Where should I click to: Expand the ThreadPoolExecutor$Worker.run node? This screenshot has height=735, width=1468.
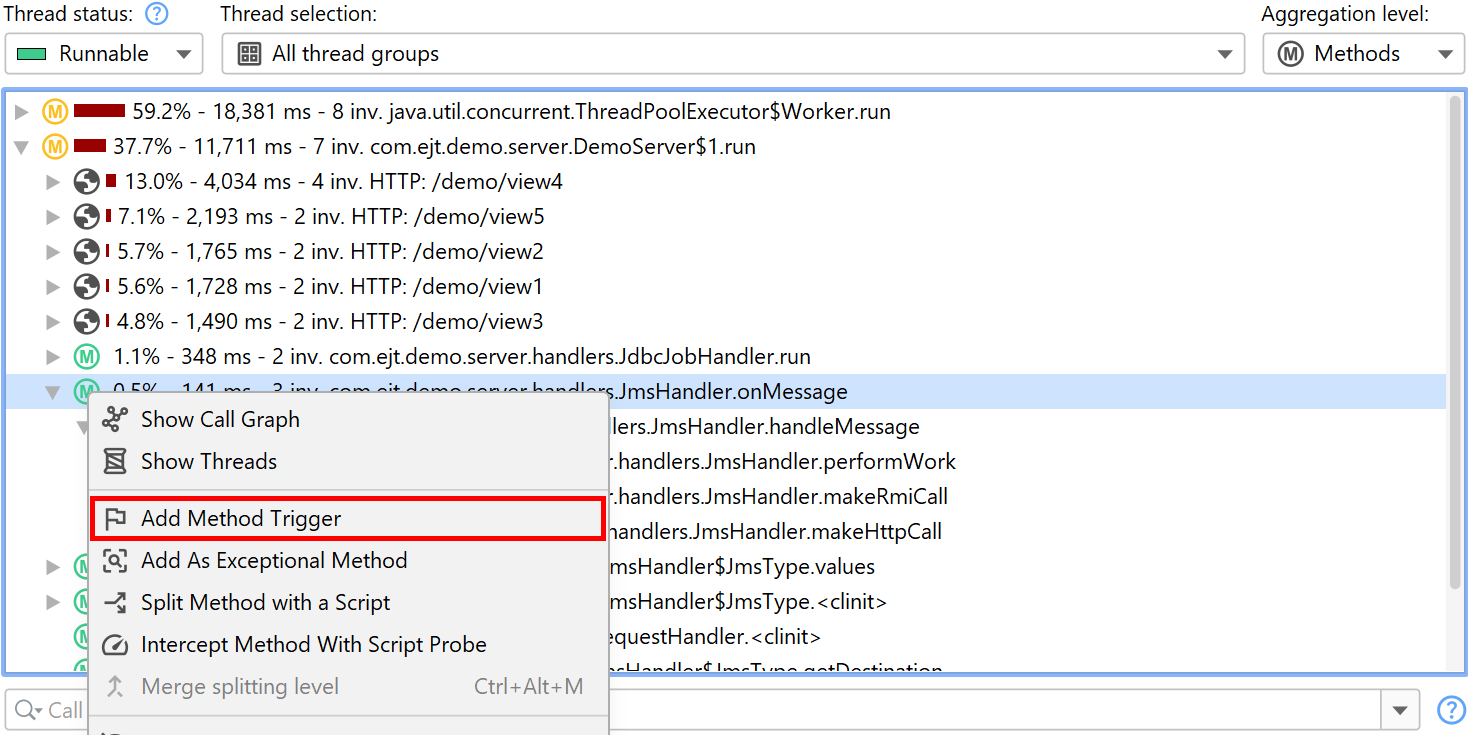[x=22, y=112]
